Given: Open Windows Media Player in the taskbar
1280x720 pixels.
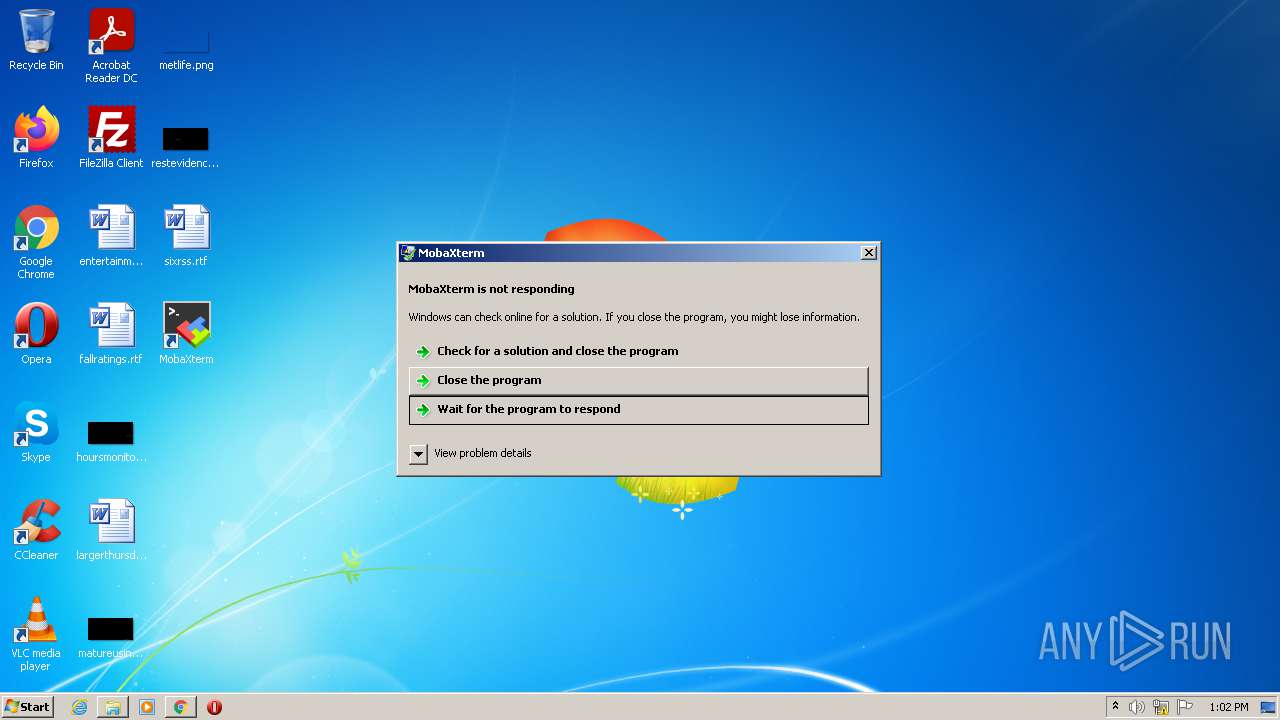Looking at the screenshot, I should [x=147, y=707].
